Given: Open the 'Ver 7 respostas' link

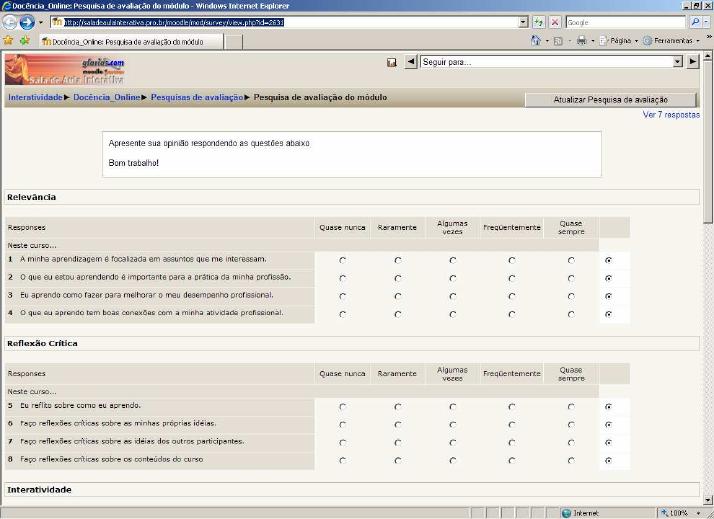Looking at the screenshot, I should pos(671,115).
